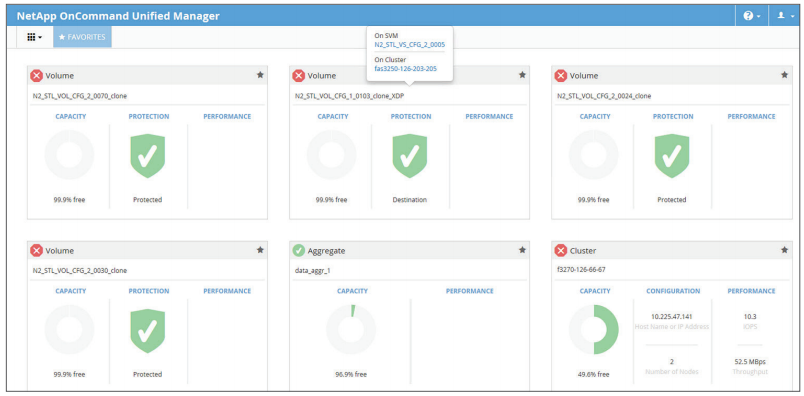Click error status icon on N2_STL_VOL_CFG_2_0070_clone card
Image resolution: width=804 pixels, height=396 pixels.
tap(36, 76)
